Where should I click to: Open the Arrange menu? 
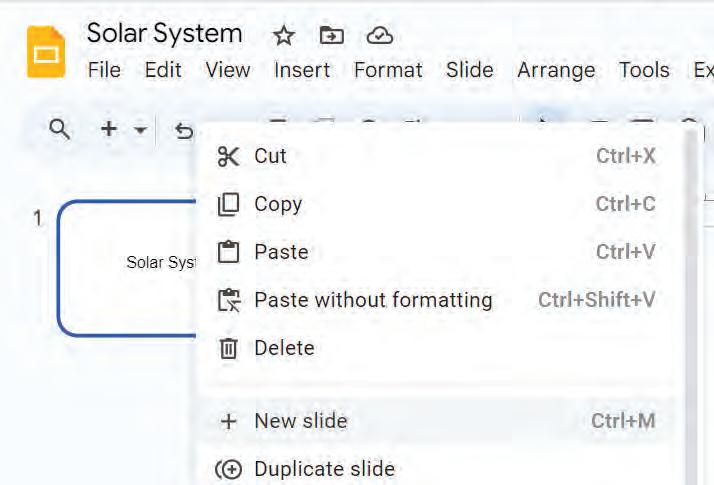pos(556,70)
